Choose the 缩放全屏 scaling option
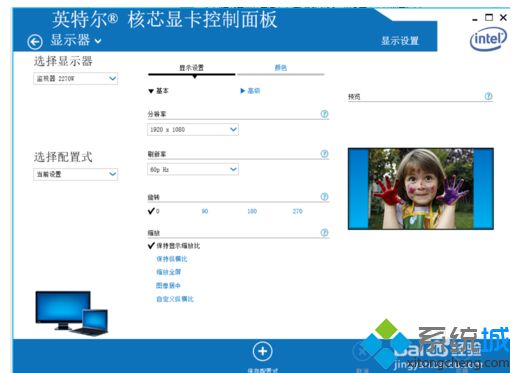Viewport: 514px width, 373px height. pyautogui.click(x=169, y=272)
